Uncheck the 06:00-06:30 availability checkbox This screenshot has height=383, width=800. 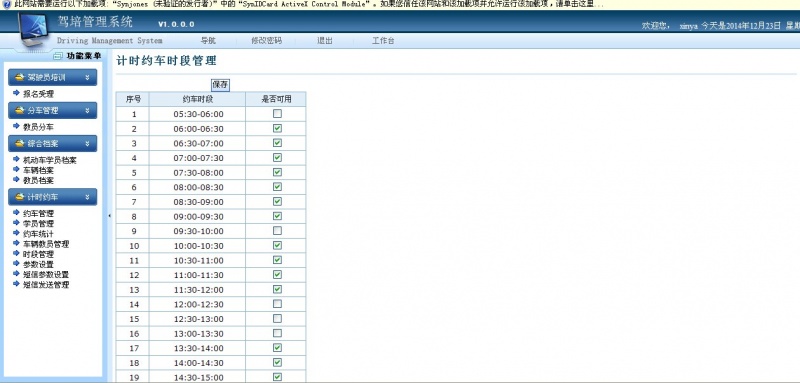tap(277, 129)
